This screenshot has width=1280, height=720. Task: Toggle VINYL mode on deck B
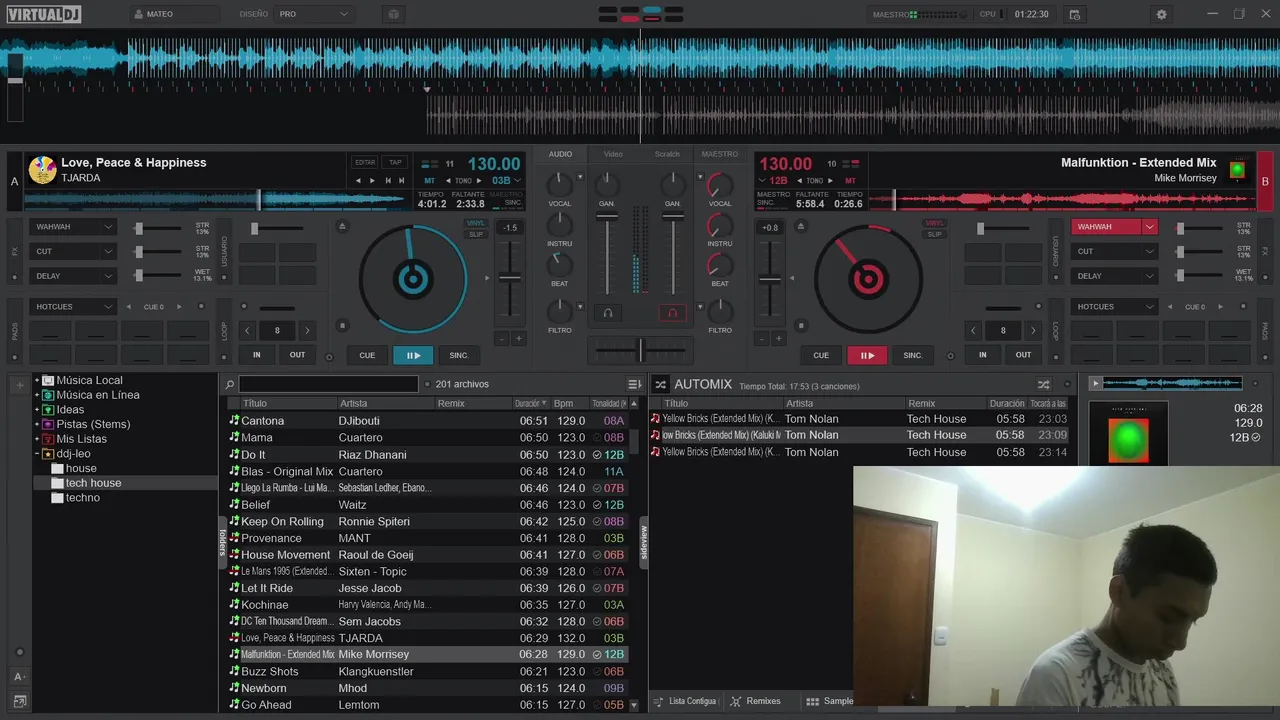(x=934, y=224)
